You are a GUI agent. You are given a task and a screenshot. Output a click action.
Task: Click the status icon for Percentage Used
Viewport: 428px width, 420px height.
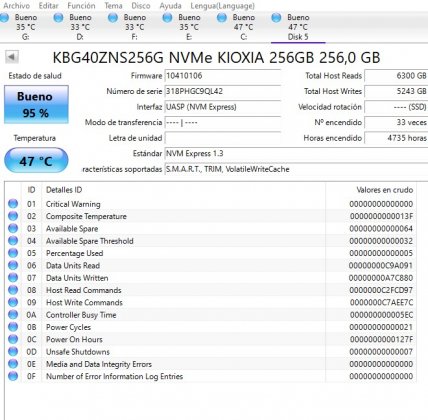click(x=13, y=253)
